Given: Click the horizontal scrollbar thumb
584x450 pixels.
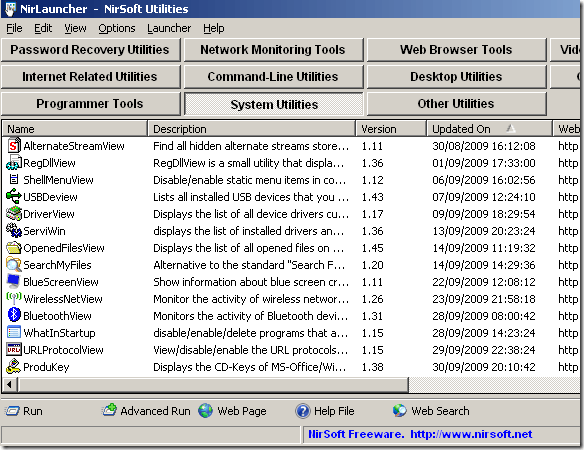Looking at the screenshot, I should (213, 384).
